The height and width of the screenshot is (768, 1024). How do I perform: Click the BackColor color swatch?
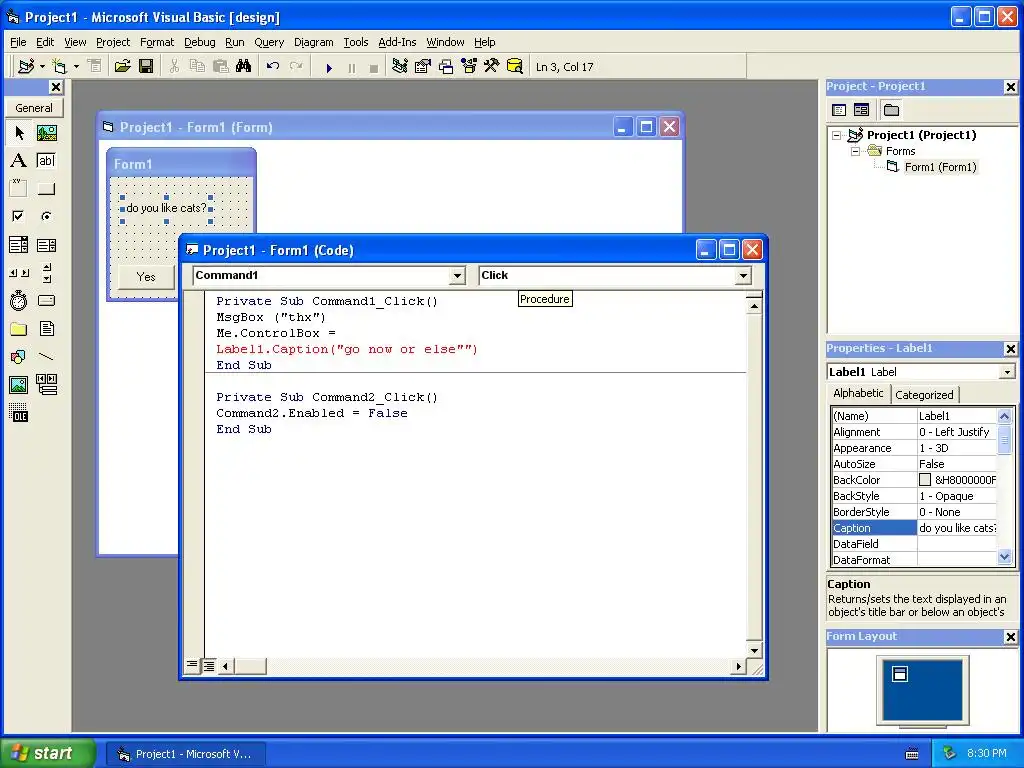[x=925, y=480]
